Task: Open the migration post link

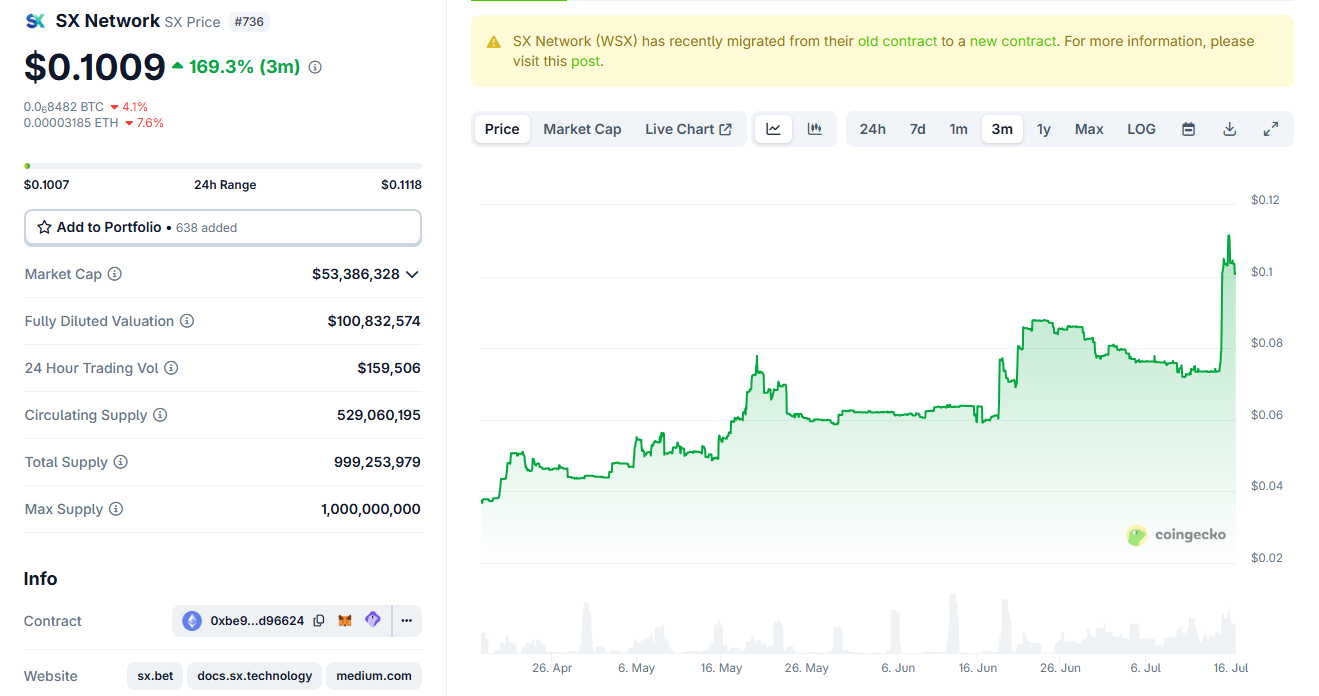Action: click(585, 61)
